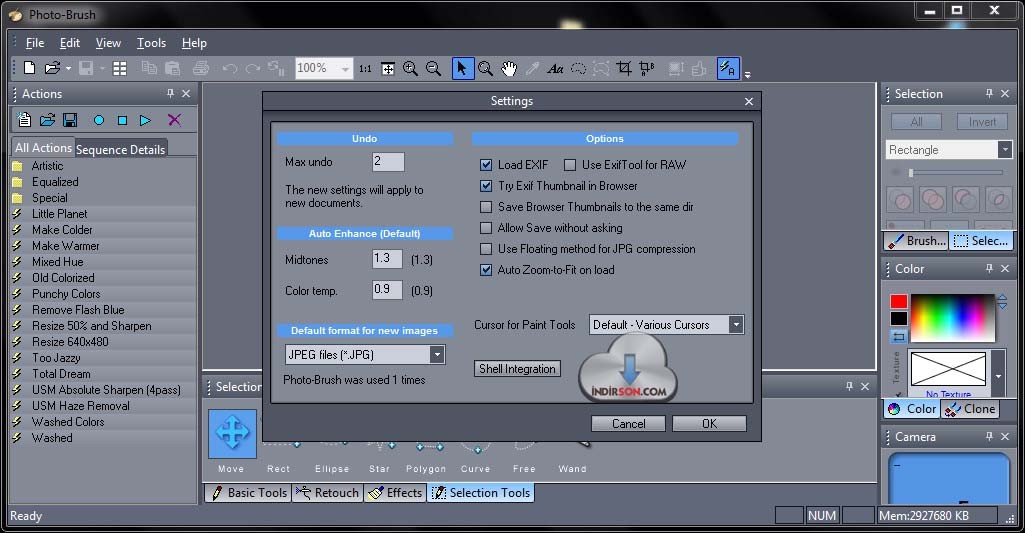Viewport: 1025px width, 533px height.
Task: Expand toolbar options overflow arrow
Action: point(747,75)
